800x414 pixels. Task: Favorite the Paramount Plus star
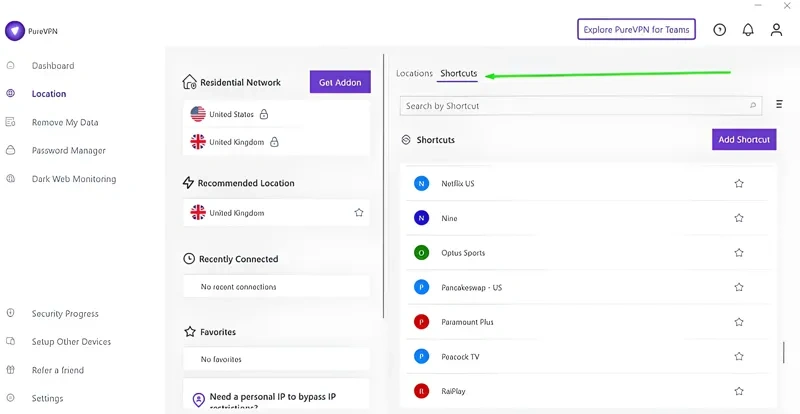739,322
